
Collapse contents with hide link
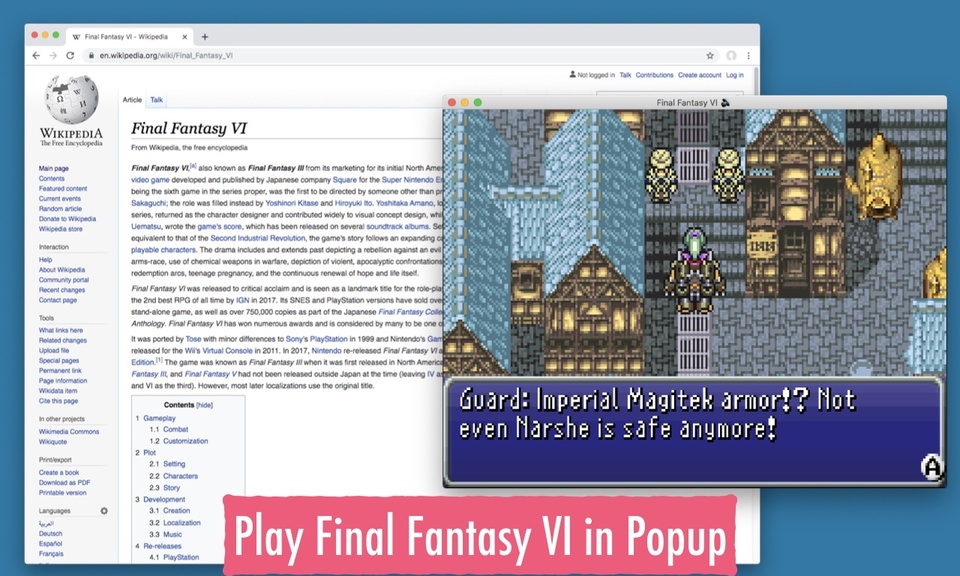tap(204, 405)
